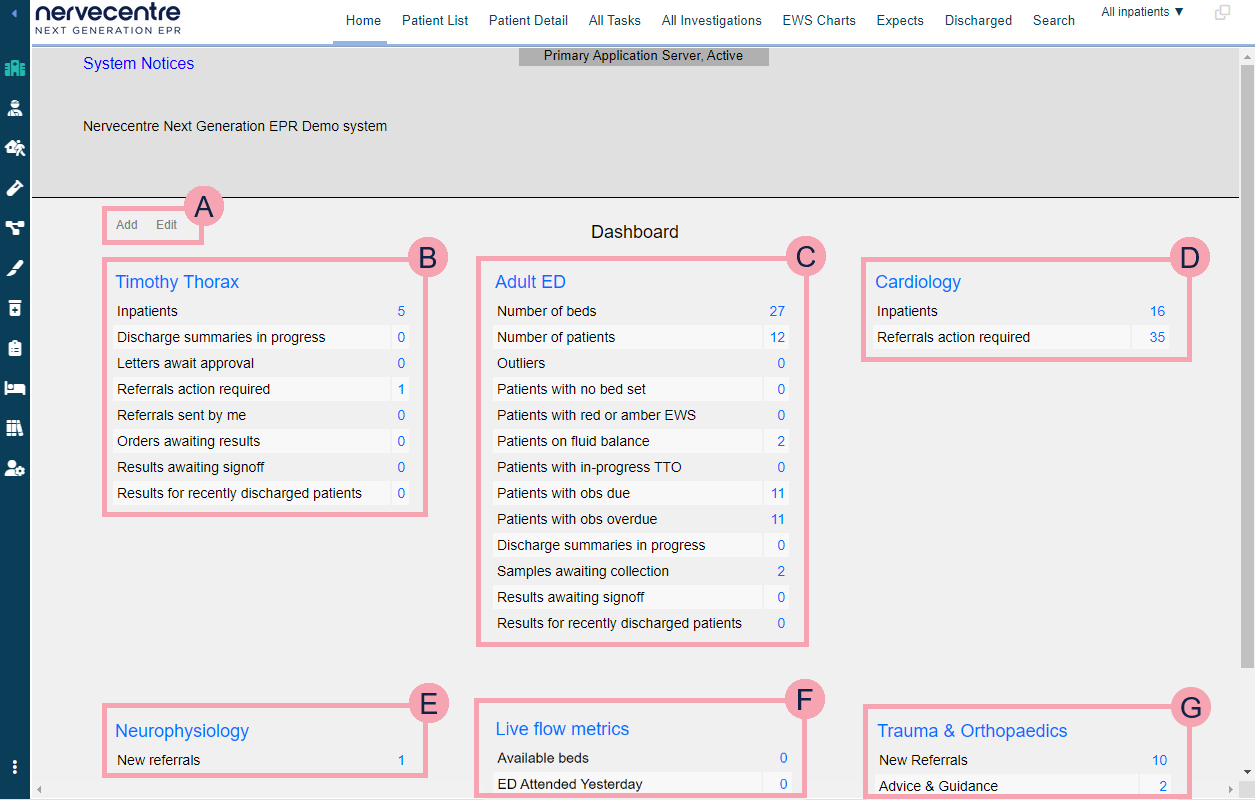Image resolution: width=1255 pixels, height=800 pixels.
Task: Click the books library icon in sidebar
Action: click(15, 428)
